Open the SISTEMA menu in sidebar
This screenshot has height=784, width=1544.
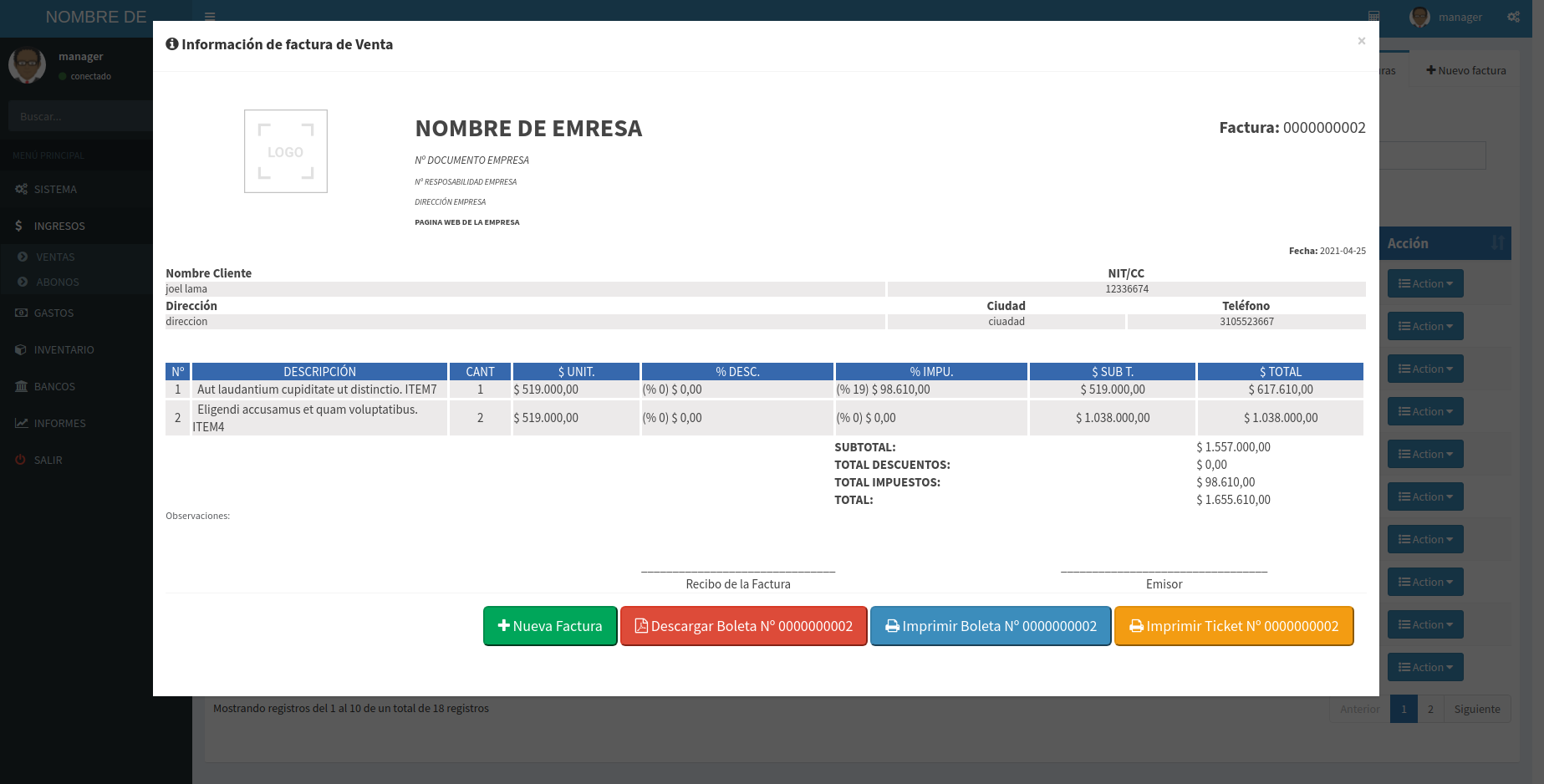(x=55, y=190)
